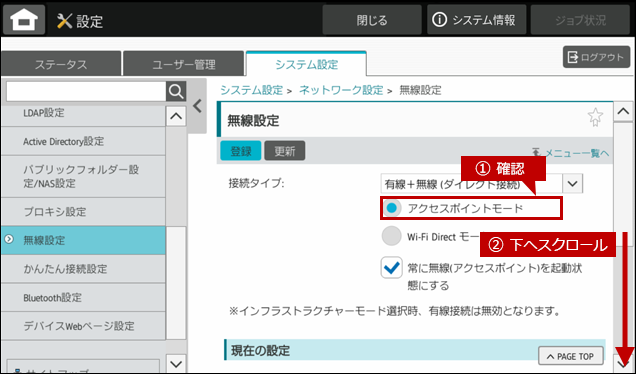Image resolution: width=636 pixels, height=374 pixels.
Task: Move the left menu list down with arrow
Action: coord(176,364)
